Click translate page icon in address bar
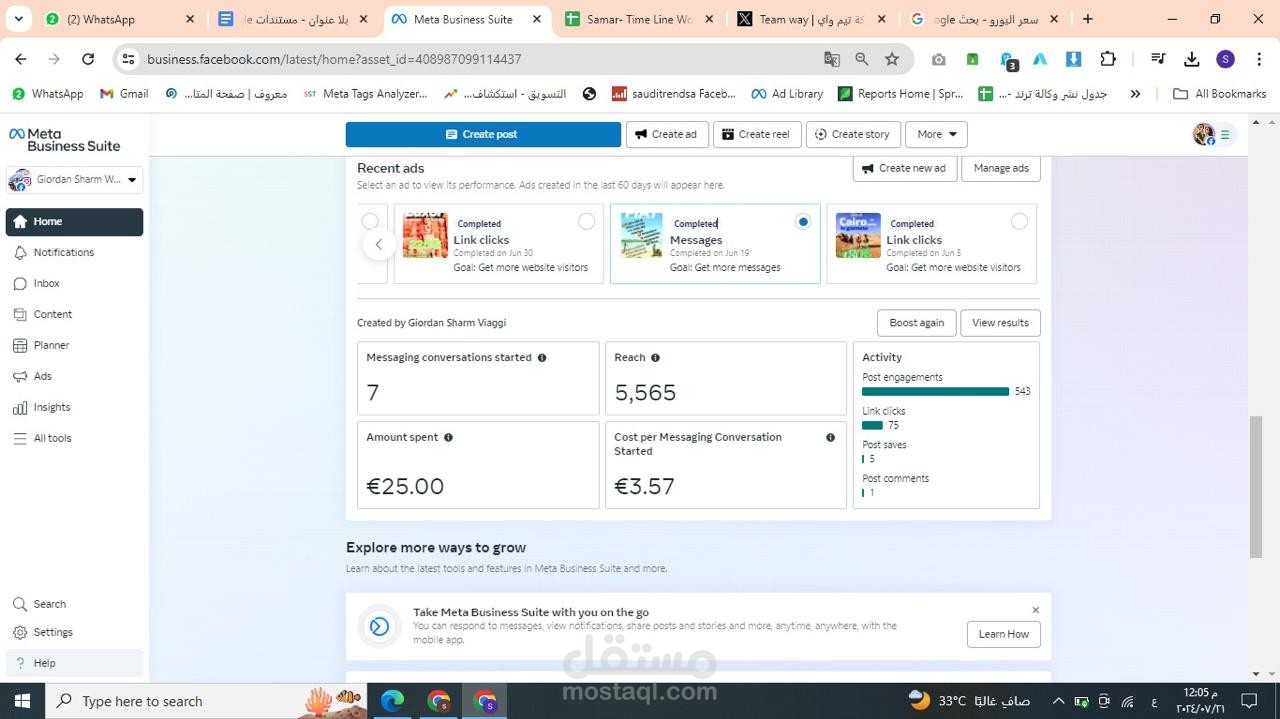 tap(832, 59)
